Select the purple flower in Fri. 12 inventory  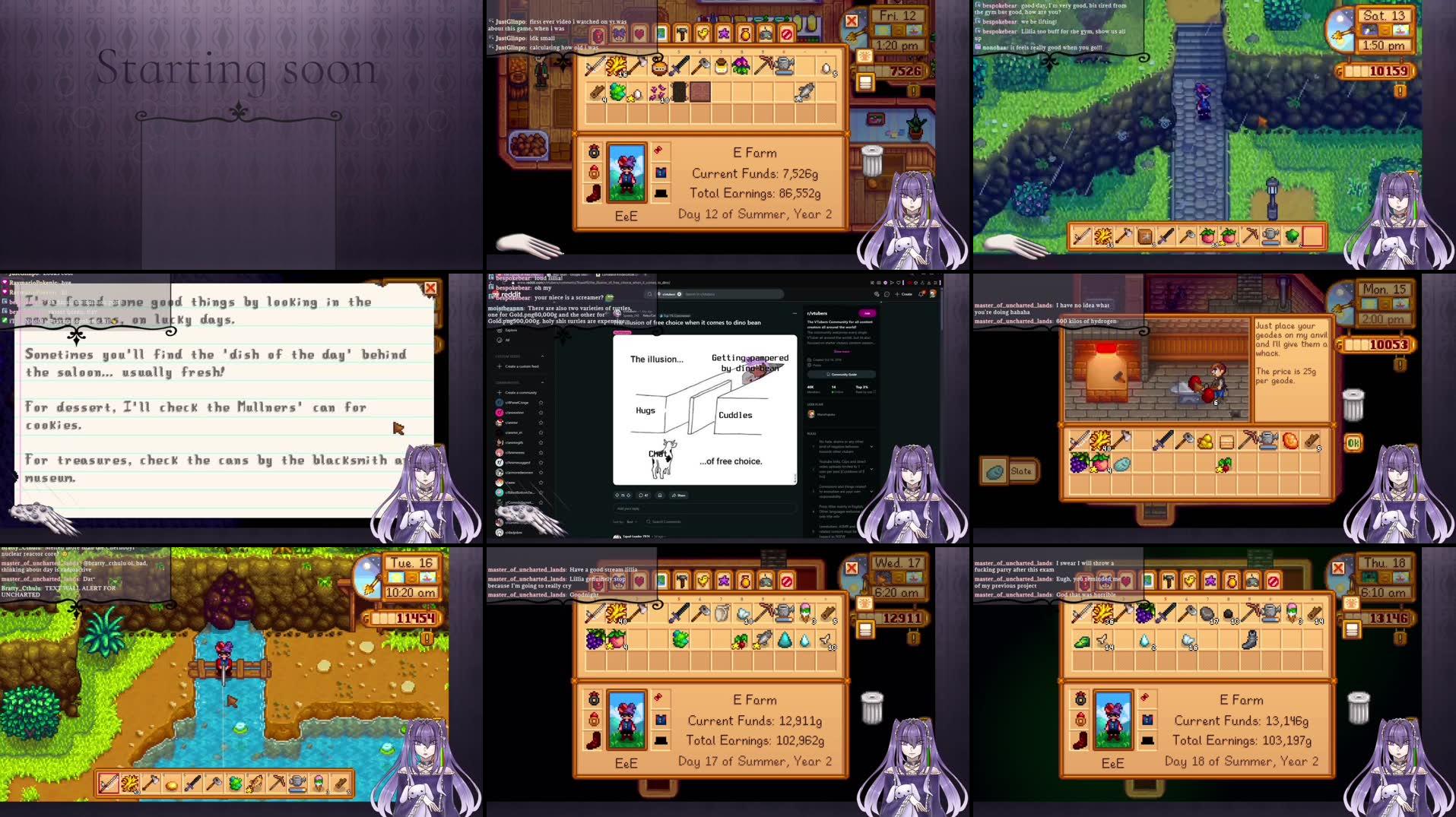pos(741,67)
